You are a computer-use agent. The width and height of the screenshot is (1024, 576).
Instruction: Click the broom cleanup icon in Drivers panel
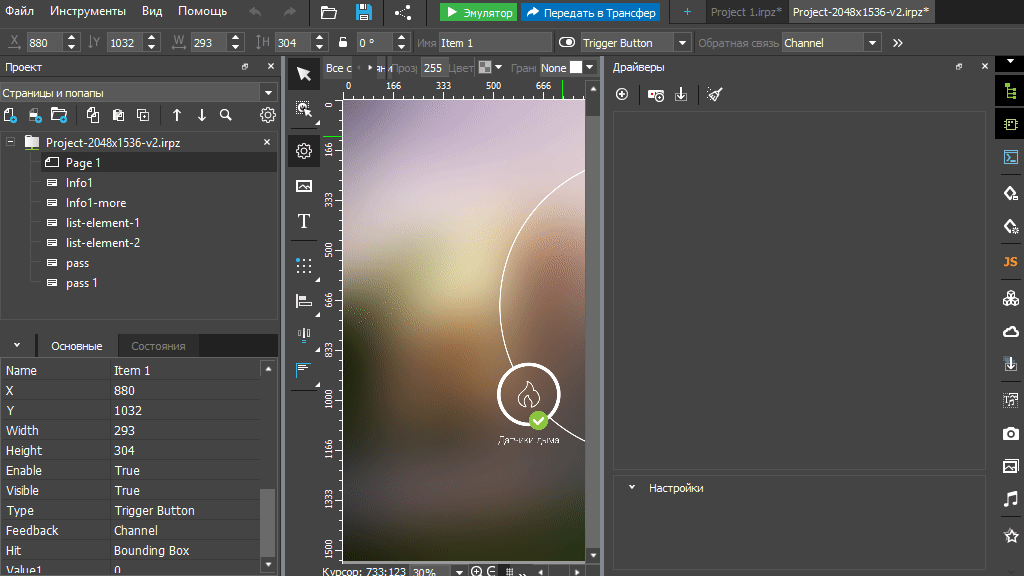713,94
